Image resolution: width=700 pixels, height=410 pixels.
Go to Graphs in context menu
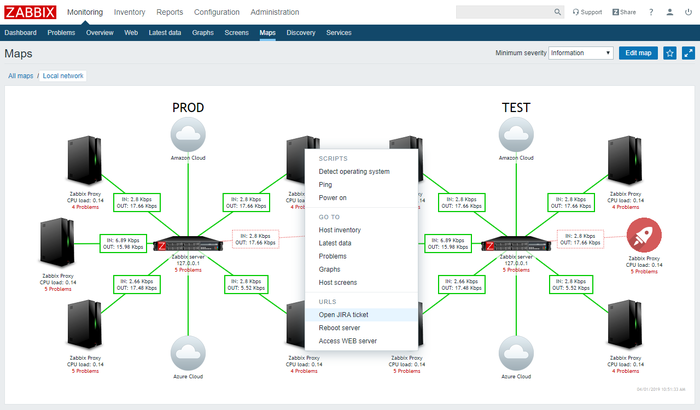coord(329,269)
